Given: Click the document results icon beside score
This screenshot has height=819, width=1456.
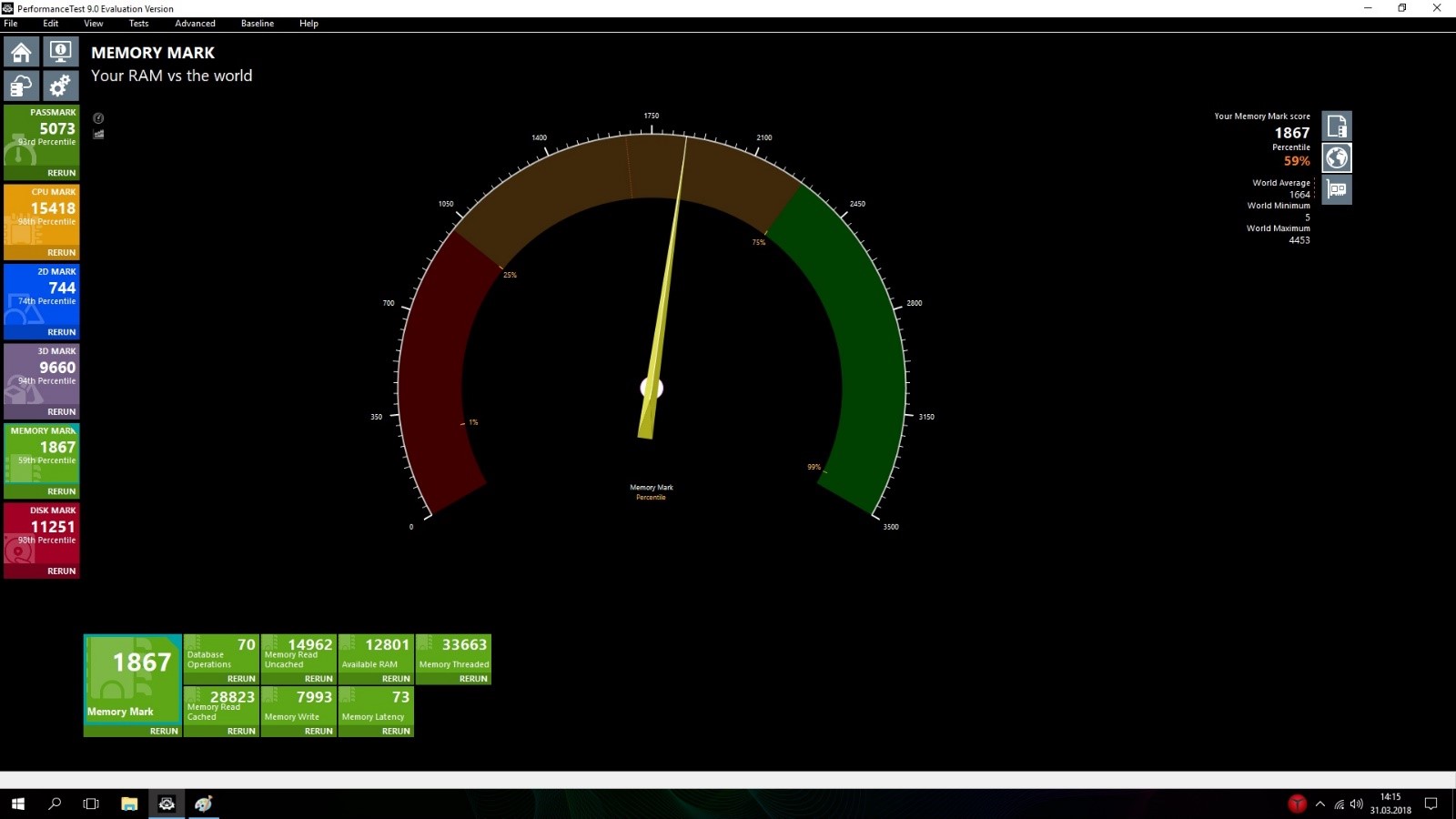Looking at the screenshot, I should (x=1336, y=126).
